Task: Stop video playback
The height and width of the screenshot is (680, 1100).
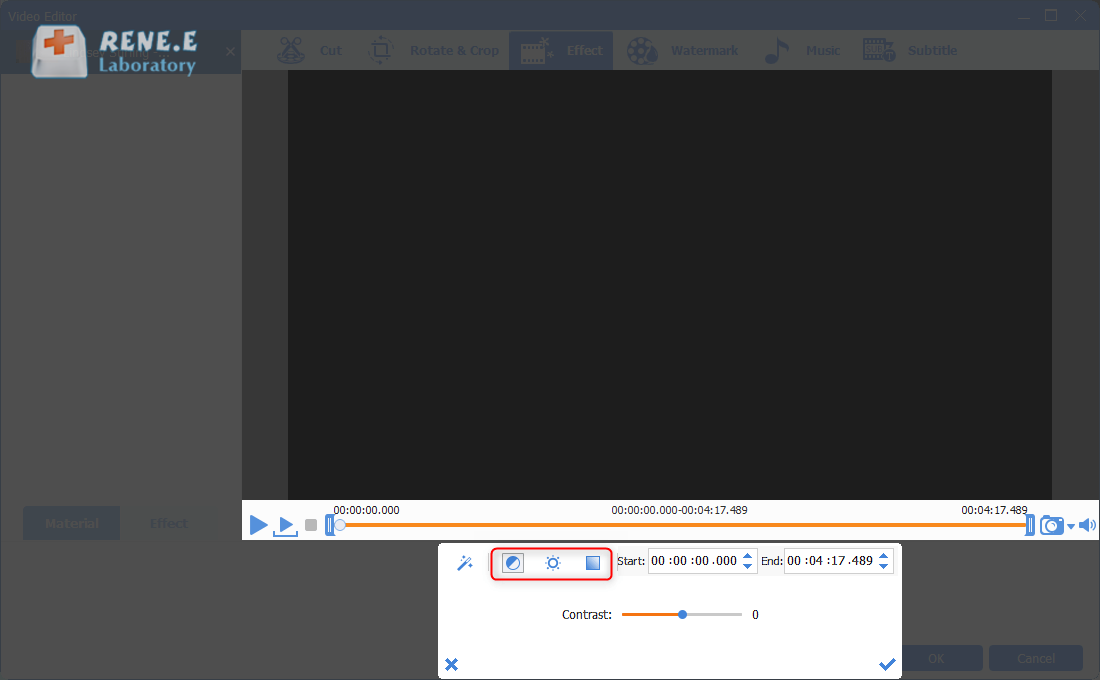Action: [x=311, y=525]
